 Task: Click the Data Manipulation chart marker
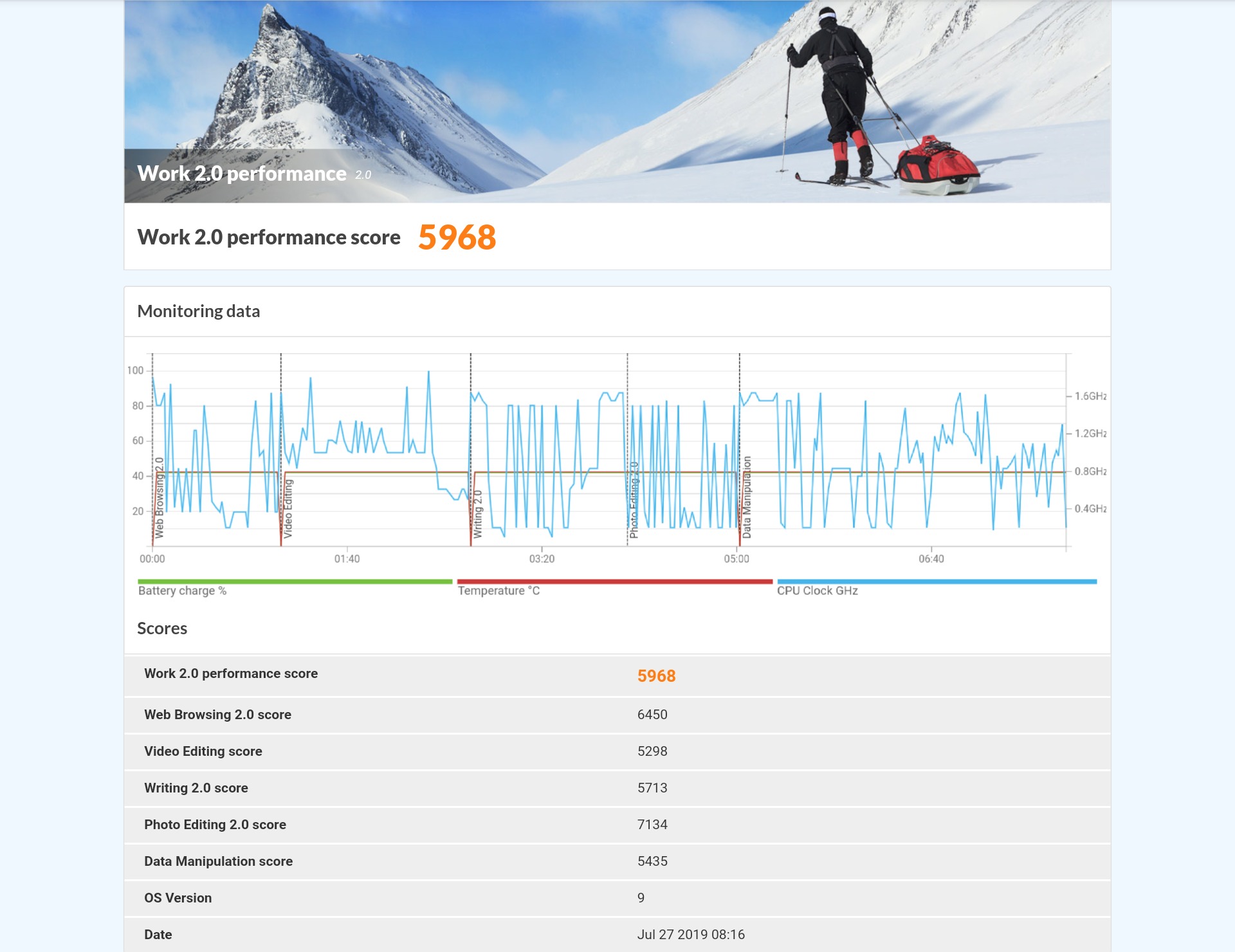coord(747,497)
